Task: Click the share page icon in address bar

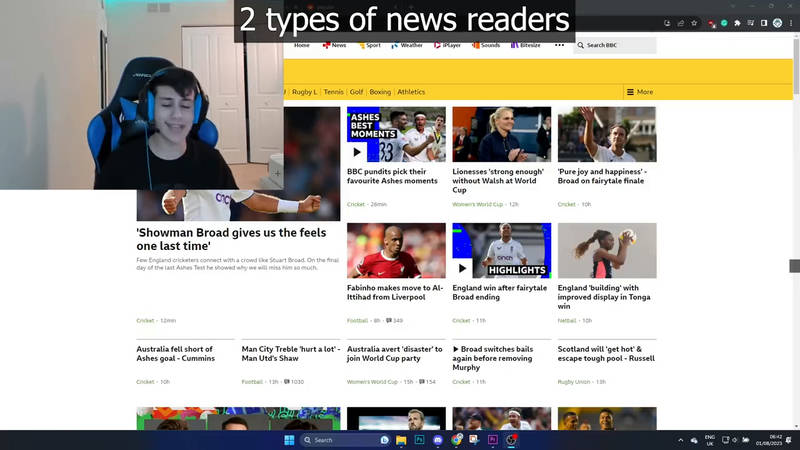Action: [681, 23]
